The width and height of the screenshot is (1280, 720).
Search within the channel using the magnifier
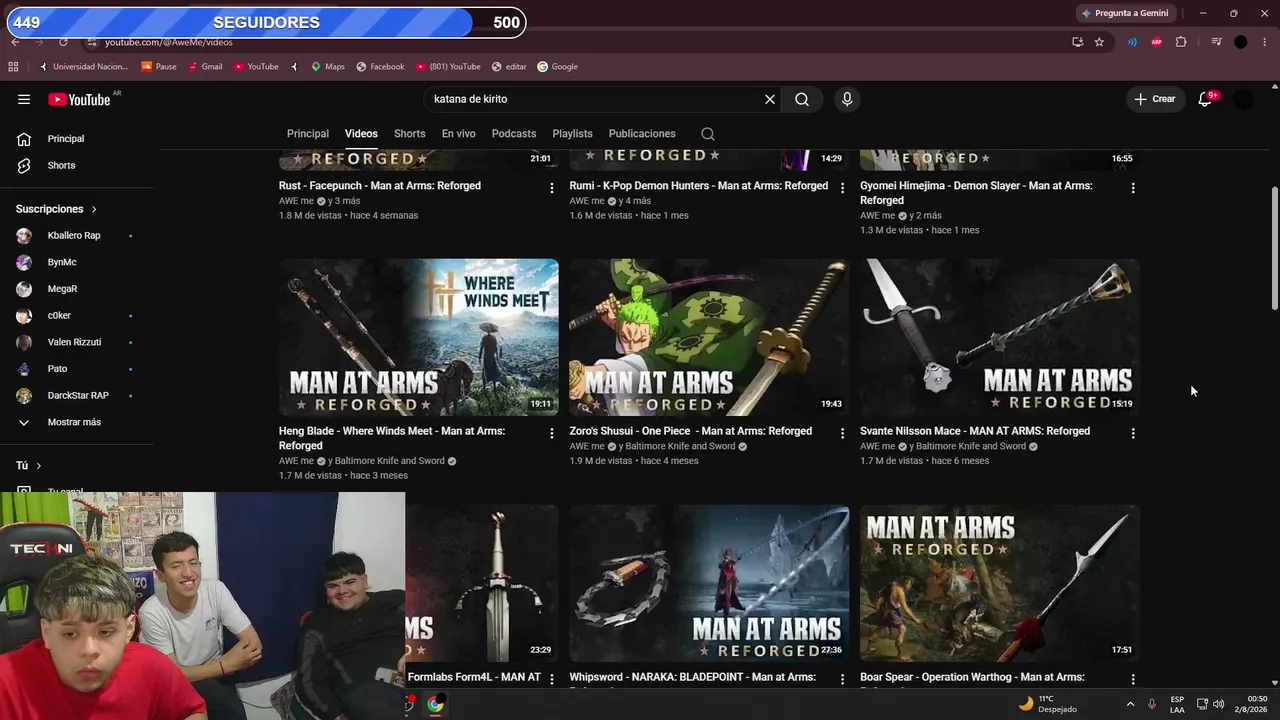click(x=708, y=134)
